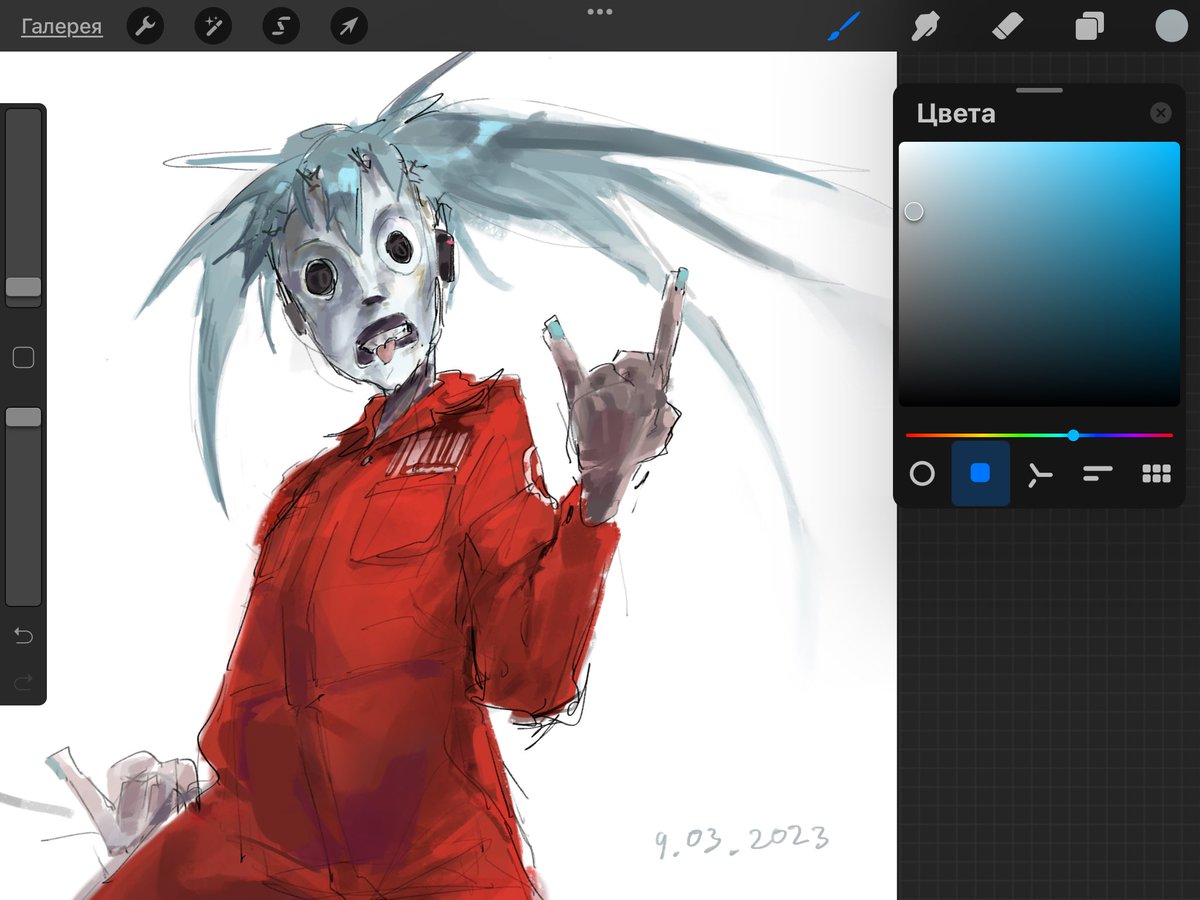This screenshot has height=900, width=1200.
Task: Redo with the sidebar redo arrow
Action: pyautogui.click(x=23, y=682)
